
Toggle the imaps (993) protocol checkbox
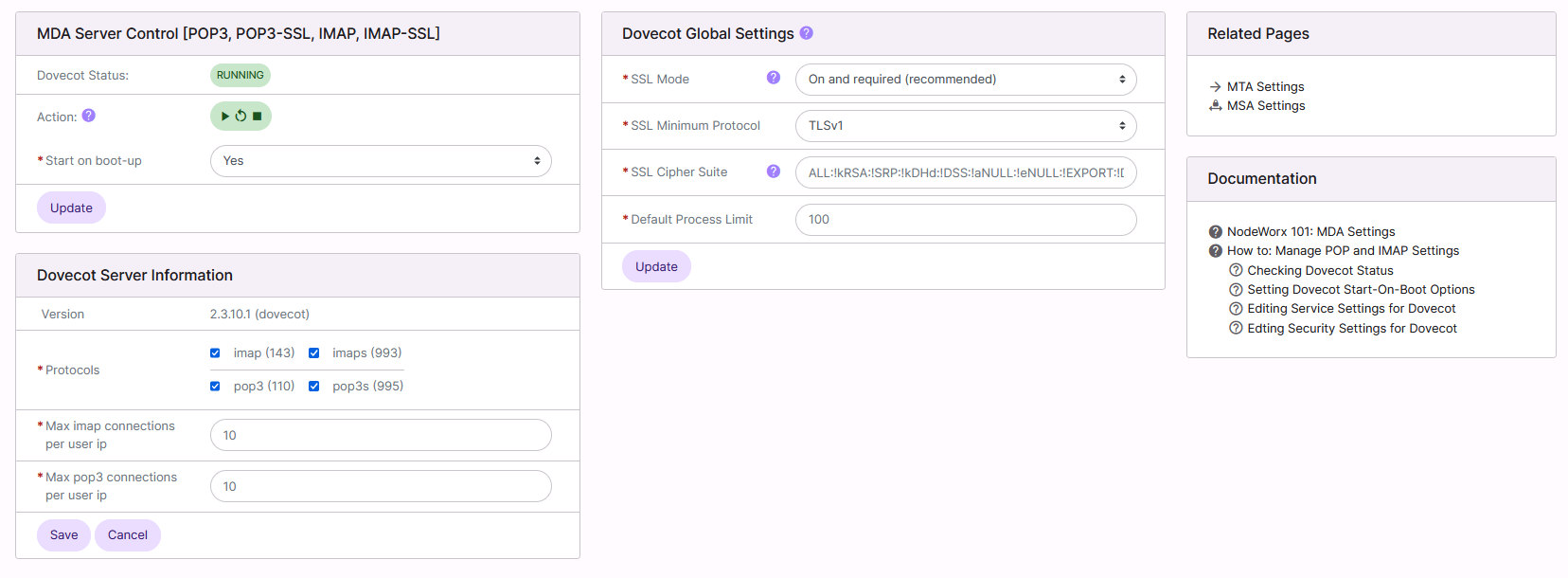313,353
